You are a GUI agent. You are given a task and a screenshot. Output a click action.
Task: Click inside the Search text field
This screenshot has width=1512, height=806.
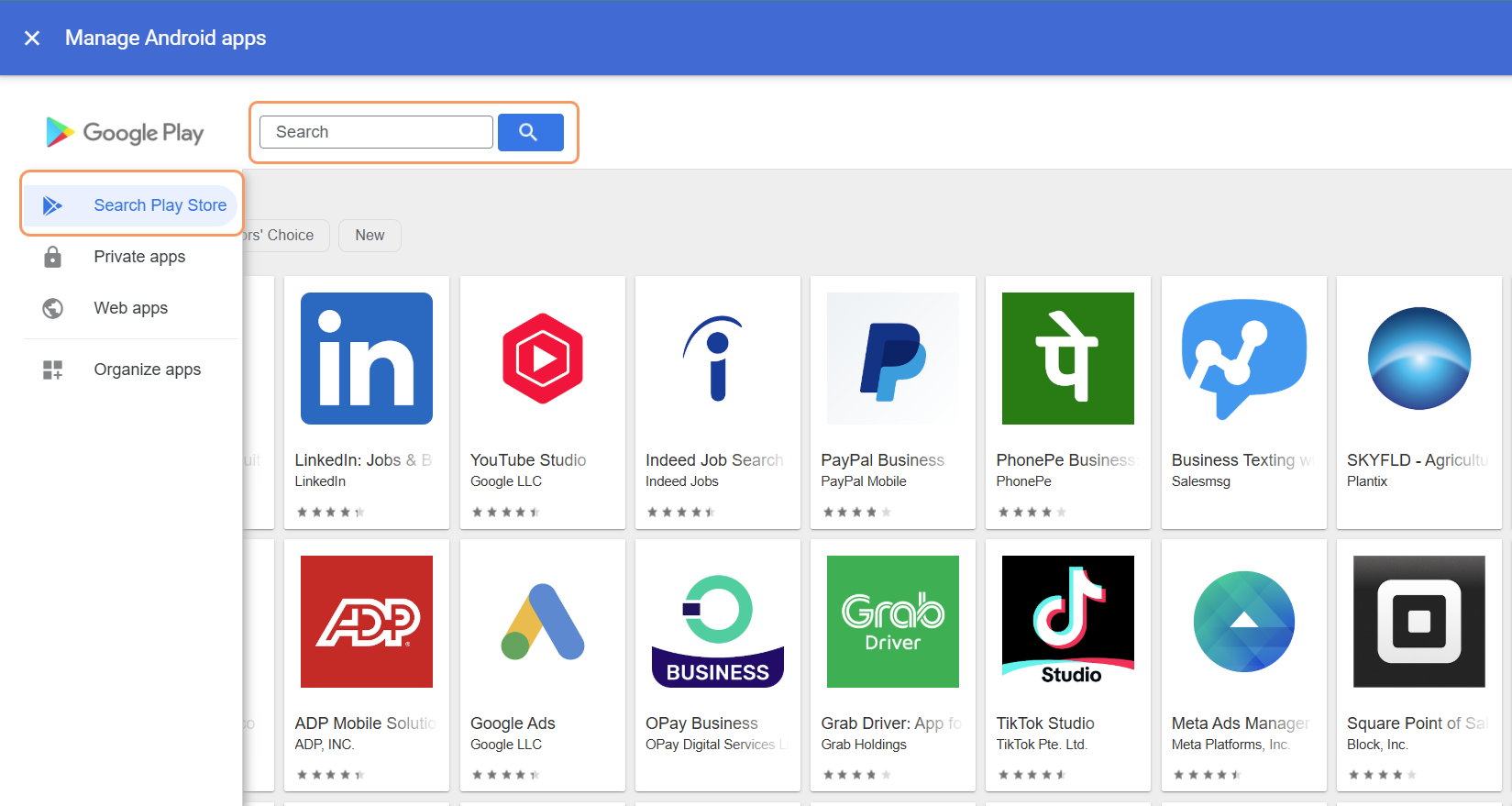[376, 132]
